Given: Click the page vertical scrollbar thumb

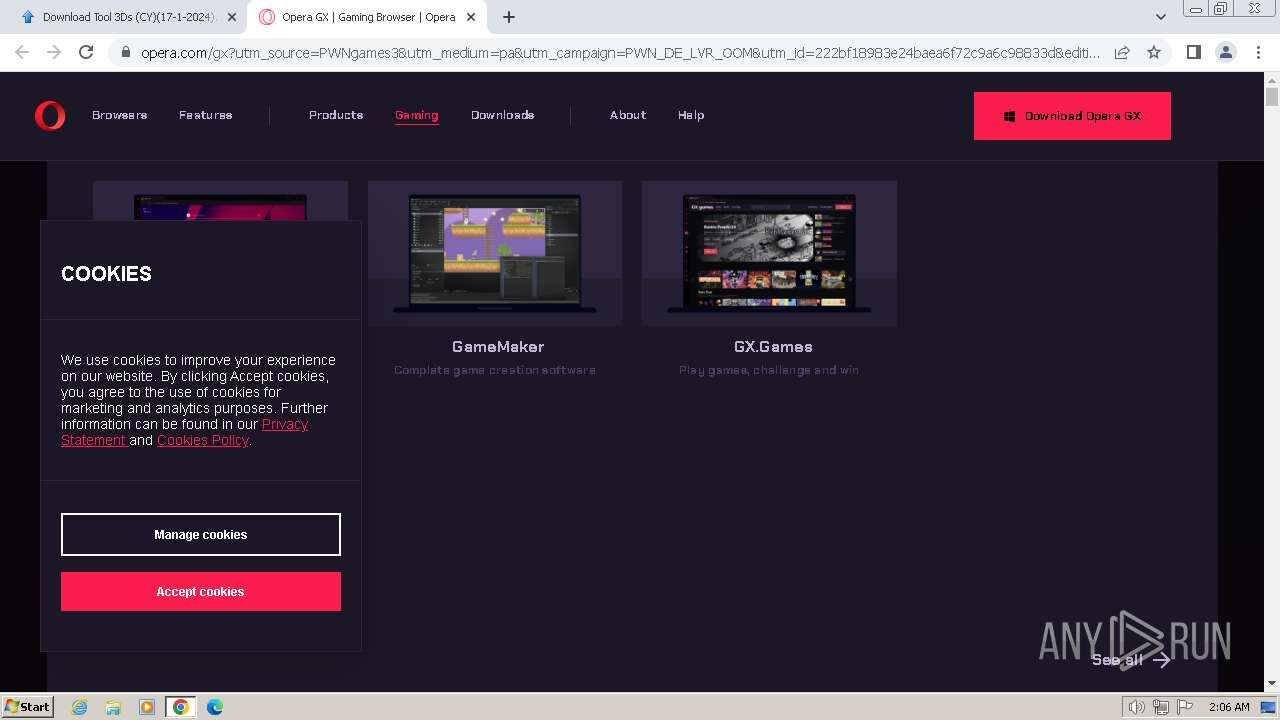Looking at the screenshot, I should [1272, 96].
